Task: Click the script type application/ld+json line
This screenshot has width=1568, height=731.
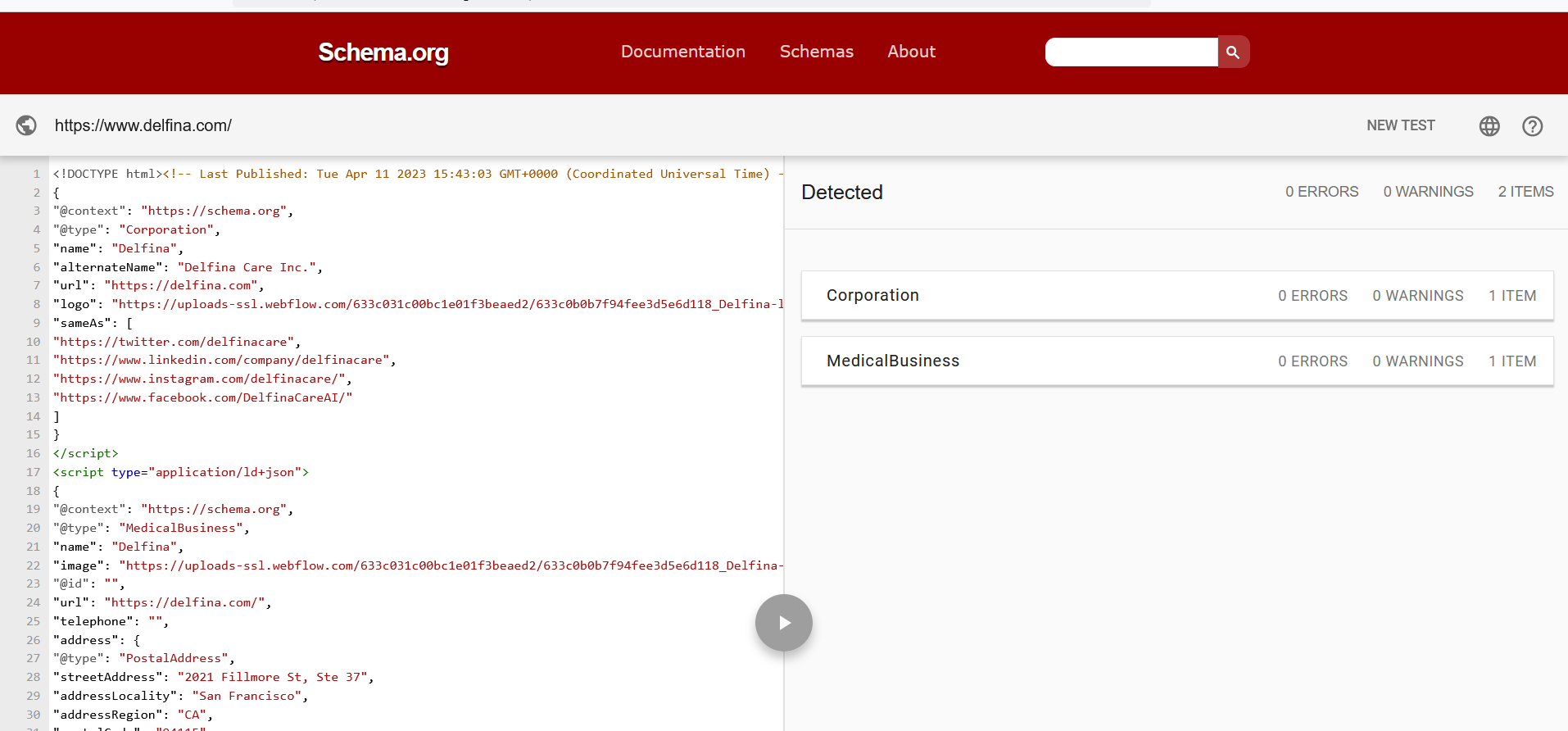Action: 180,472
